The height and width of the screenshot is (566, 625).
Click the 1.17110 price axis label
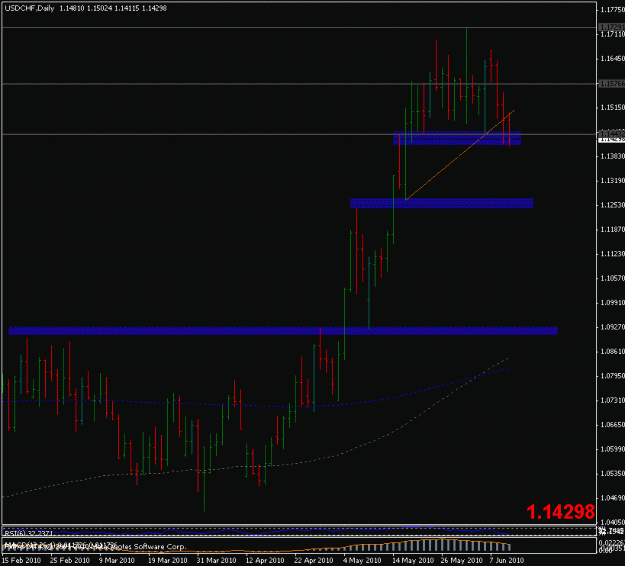coord(612,35)
